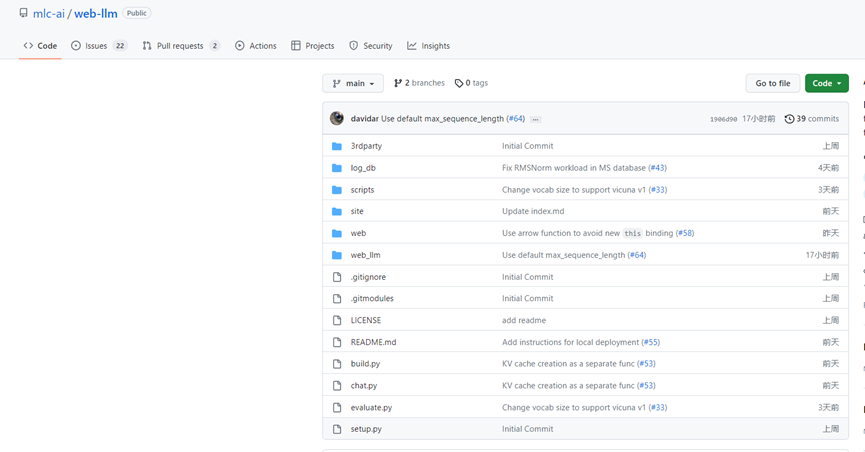
Task: Click the file icon for chat.py
Action: [337, 386]
